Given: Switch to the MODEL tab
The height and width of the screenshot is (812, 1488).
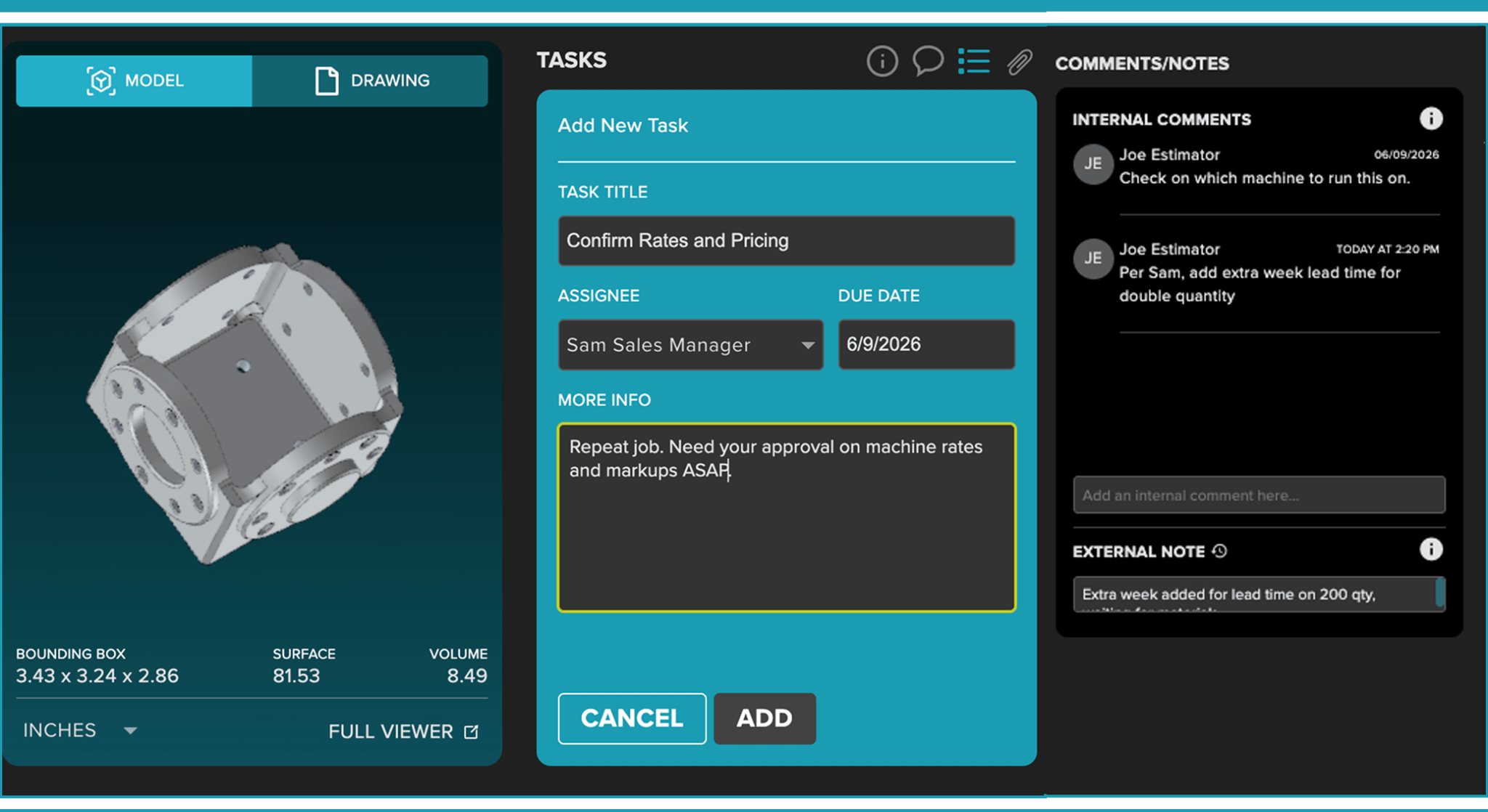Looking at the screenshot, I should pos(134,81).
